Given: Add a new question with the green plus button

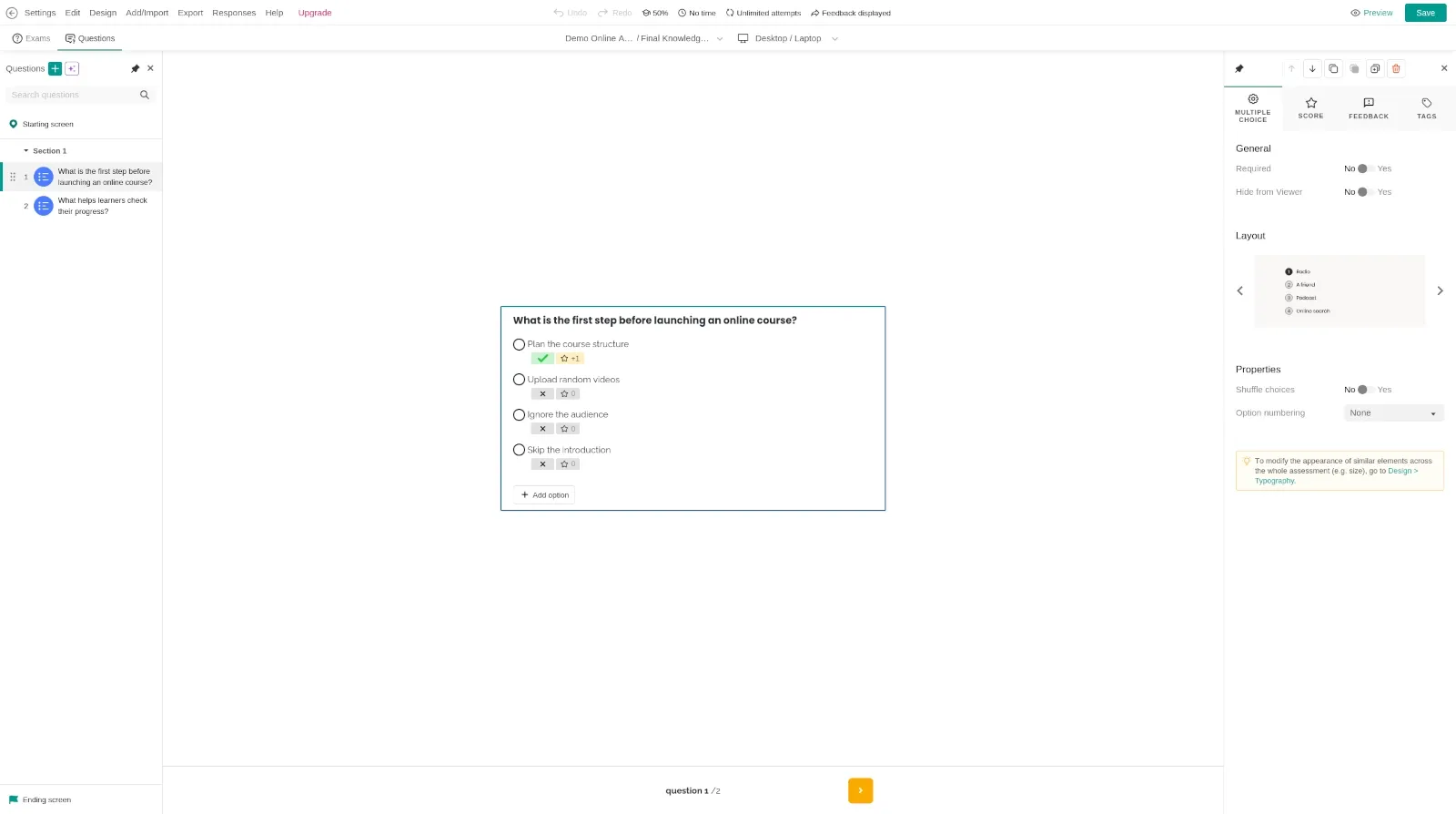Looking at the screenshot, I should click(55, 68).
